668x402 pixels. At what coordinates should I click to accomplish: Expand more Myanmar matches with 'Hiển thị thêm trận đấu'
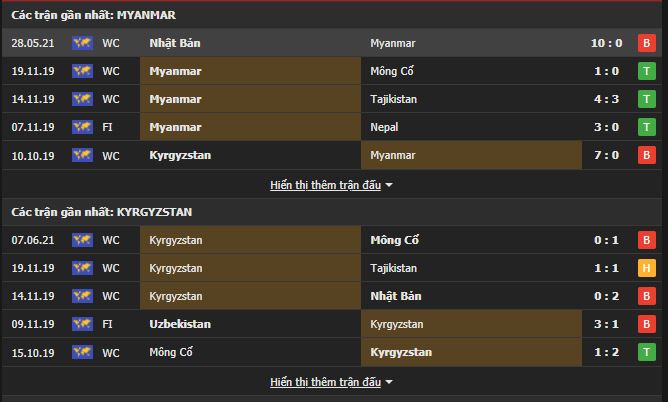(x=326, y=185)
